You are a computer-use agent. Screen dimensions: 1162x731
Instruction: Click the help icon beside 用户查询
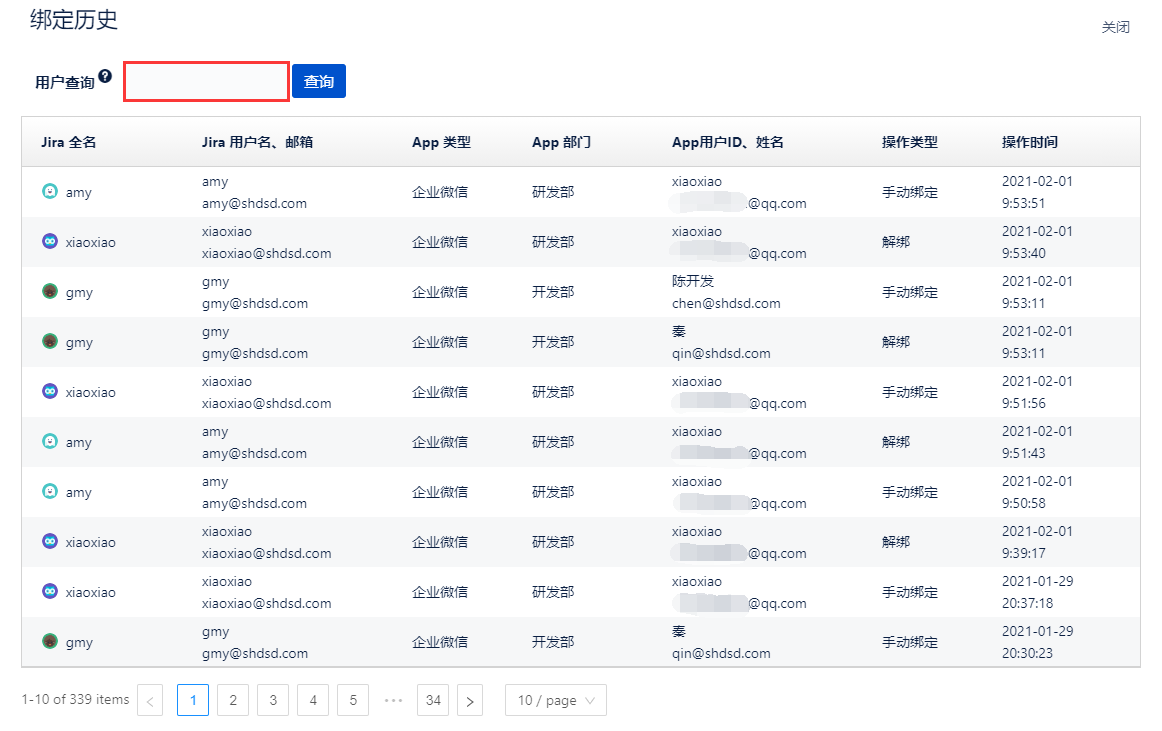coord(105,76)
